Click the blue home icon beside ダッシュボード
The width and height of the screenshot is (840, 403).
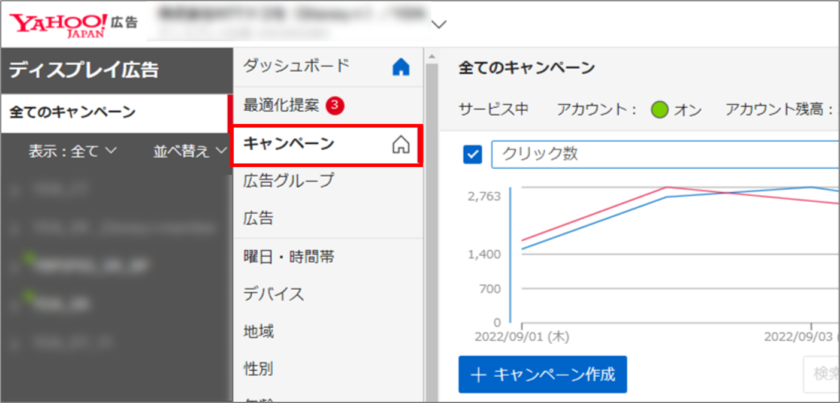401,68
